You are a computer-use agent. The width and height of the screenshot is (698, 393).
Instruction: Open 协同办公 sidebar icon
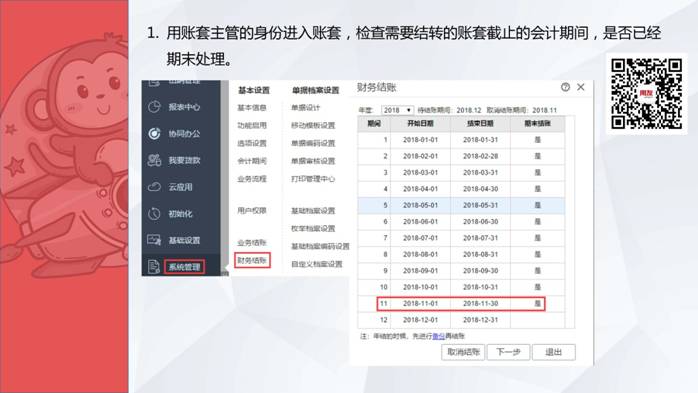point(154,134)
